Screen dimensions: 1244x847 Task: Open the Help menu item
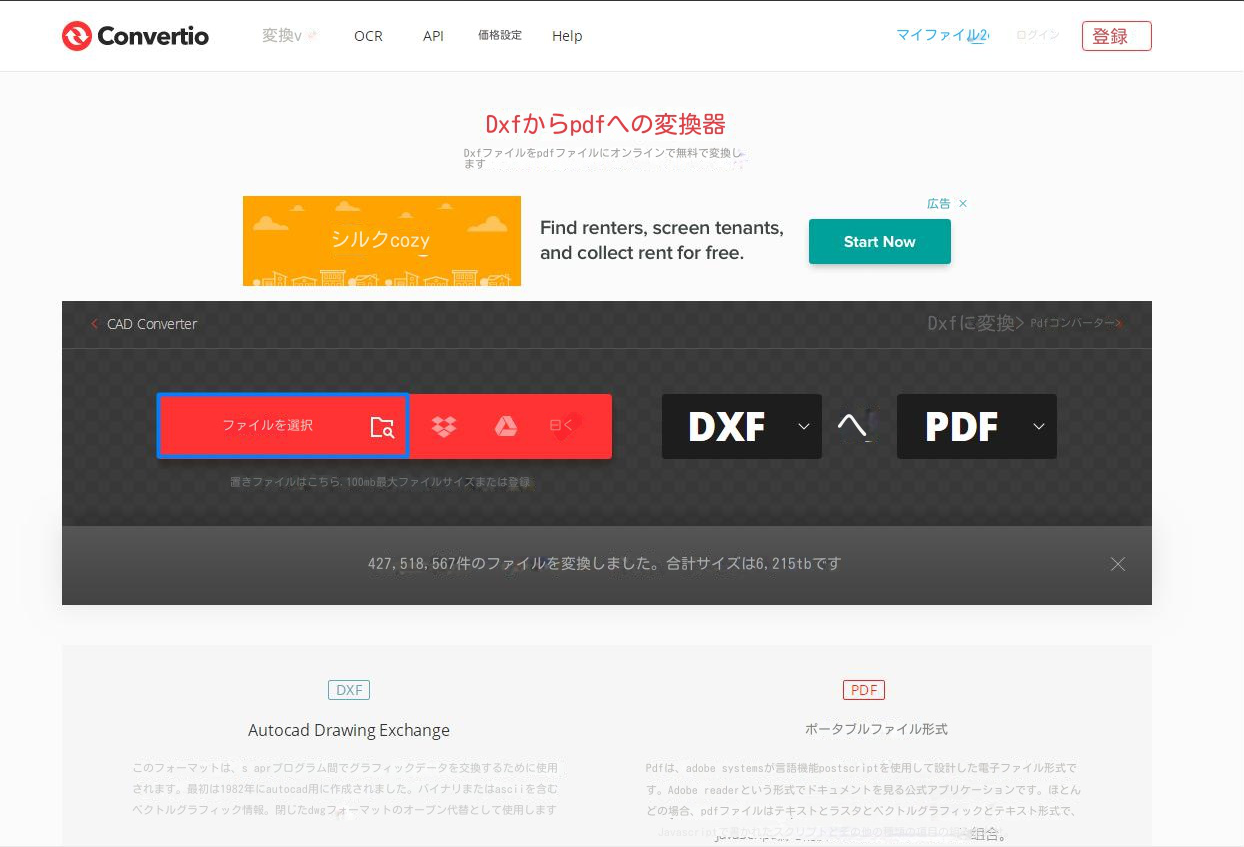(567, 36)
